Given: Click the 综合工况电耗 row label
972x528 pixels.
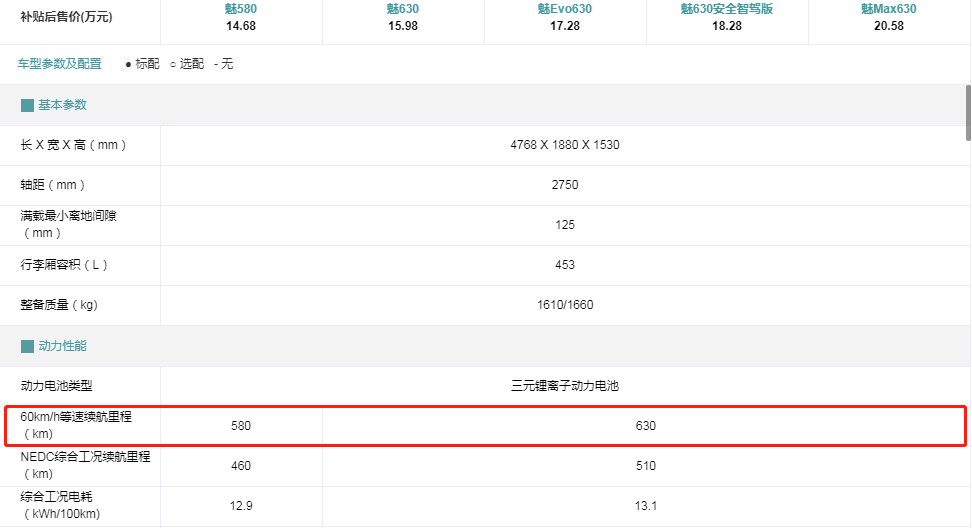Looking at the screenshot, I should 60,505.
